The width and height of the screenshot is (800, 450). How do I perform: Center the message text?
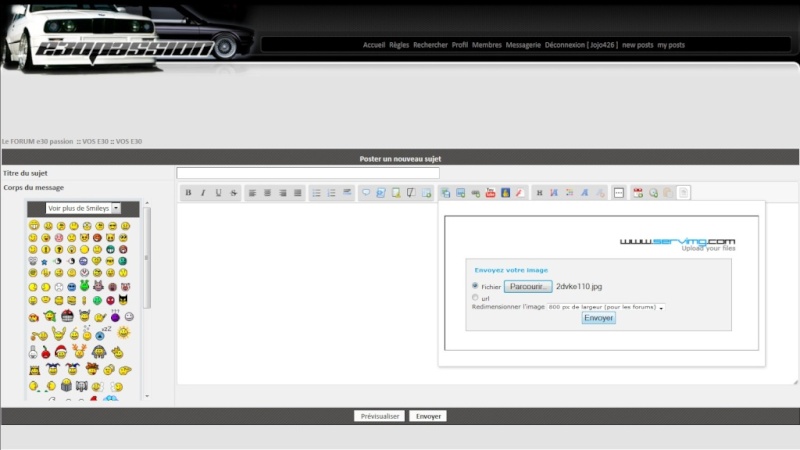[x=267, y=192]
